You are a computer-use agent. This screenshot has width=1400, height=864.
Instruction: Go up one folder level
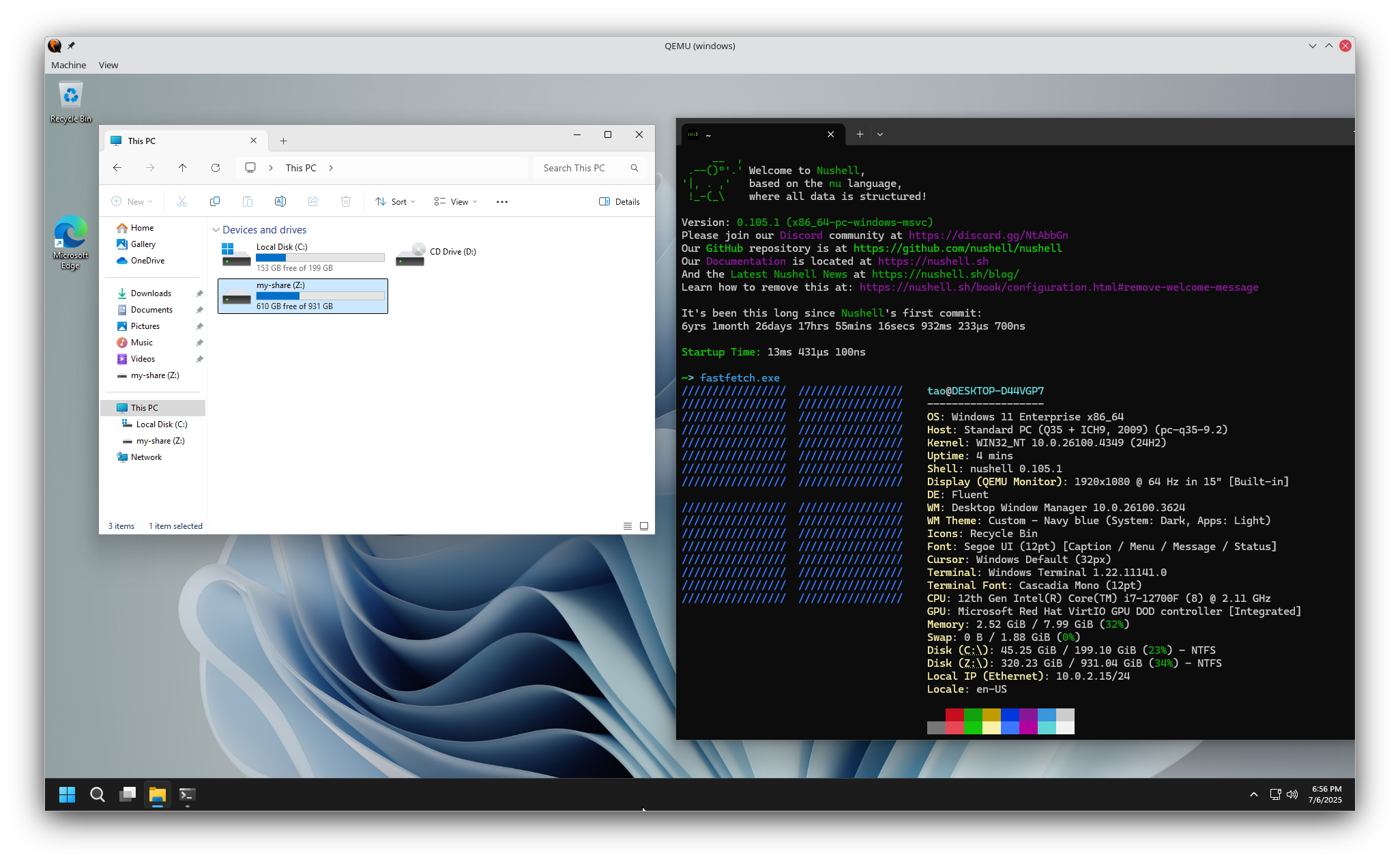(x=183, y=168)
